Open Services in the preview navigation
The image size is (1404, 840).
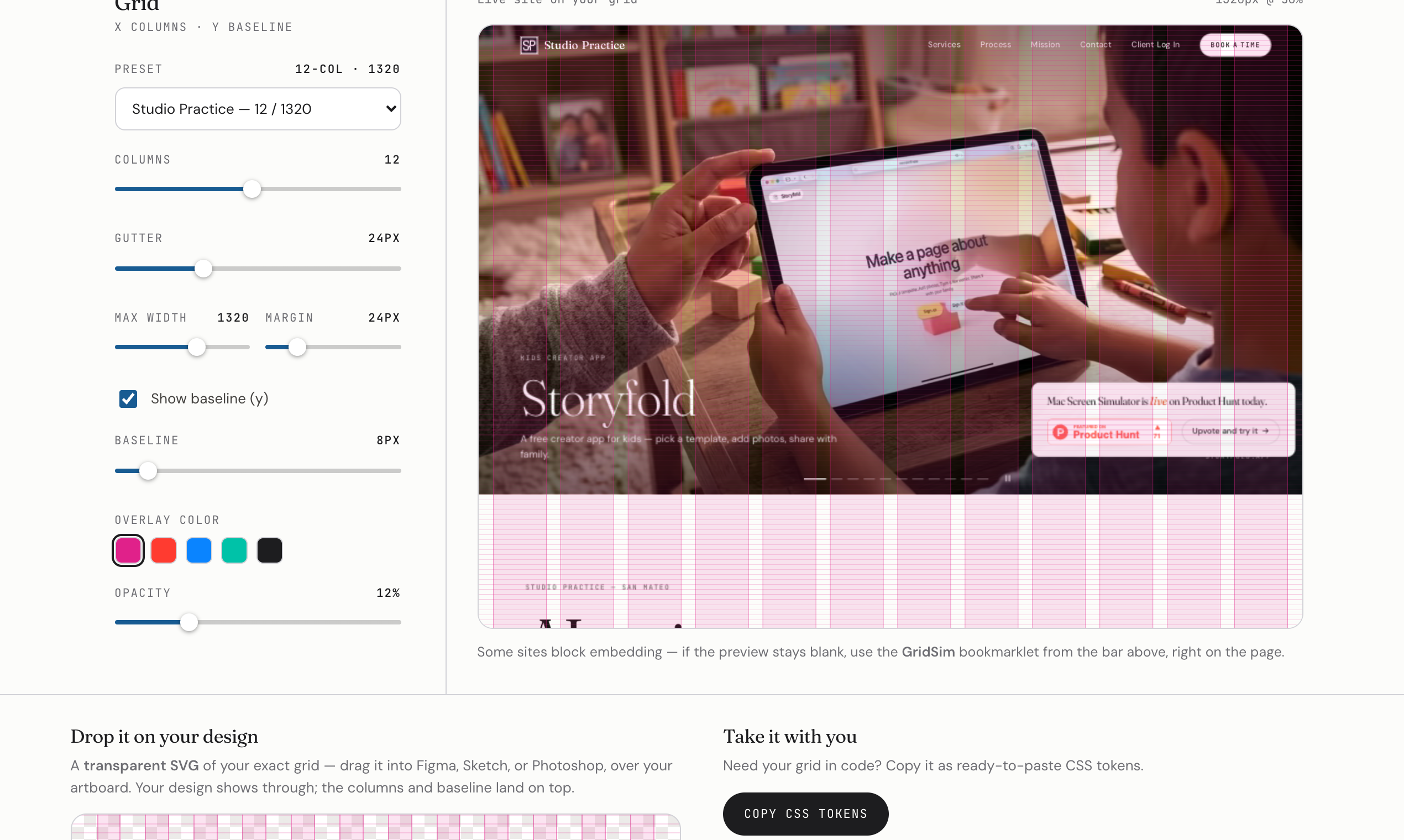tap(944, 45)
